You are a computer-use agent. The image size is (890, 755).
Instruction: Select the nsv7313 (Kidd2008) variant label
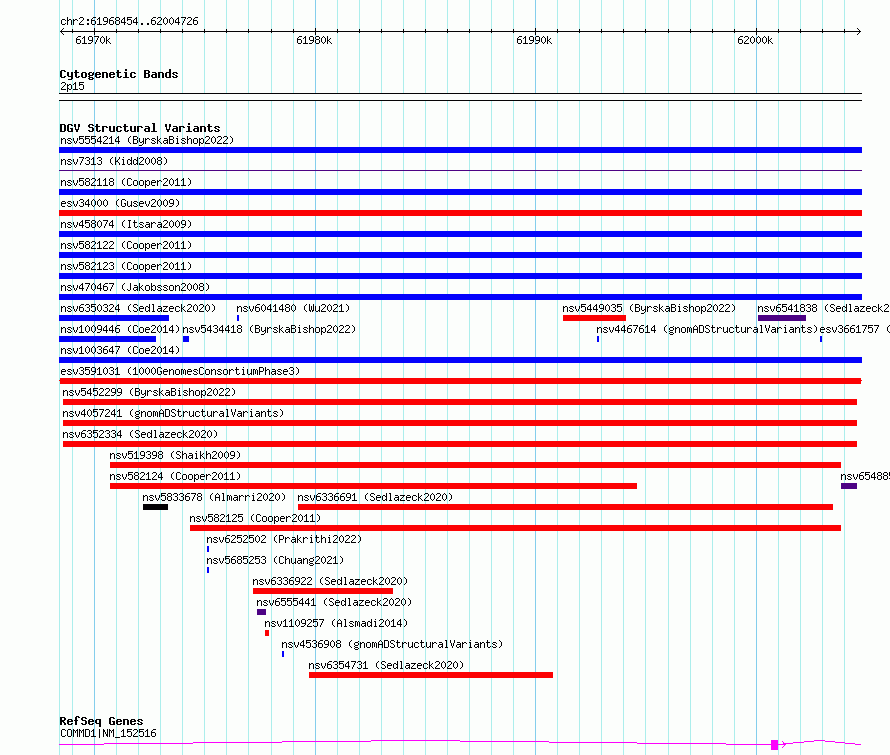point(114,161)
